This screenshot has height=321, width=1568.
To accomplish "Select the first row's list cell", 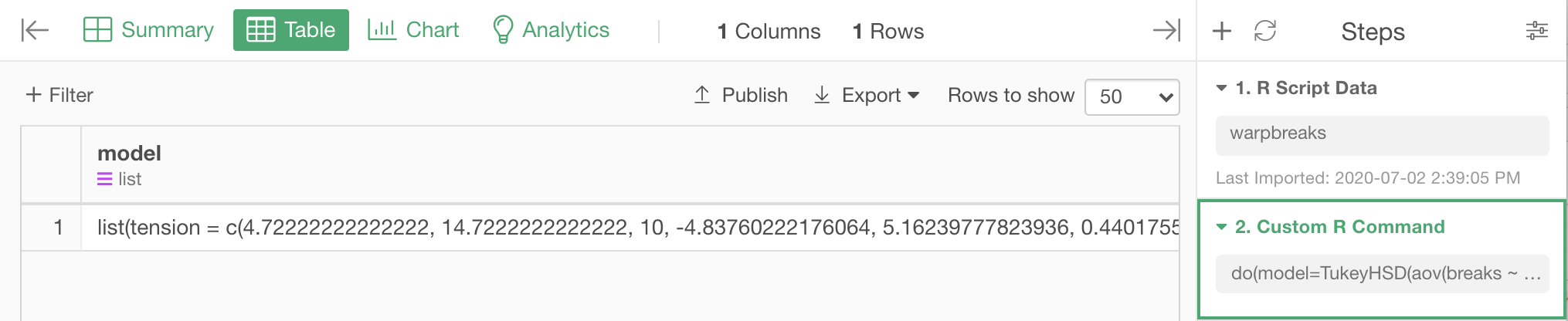I will tap(630, 228).
